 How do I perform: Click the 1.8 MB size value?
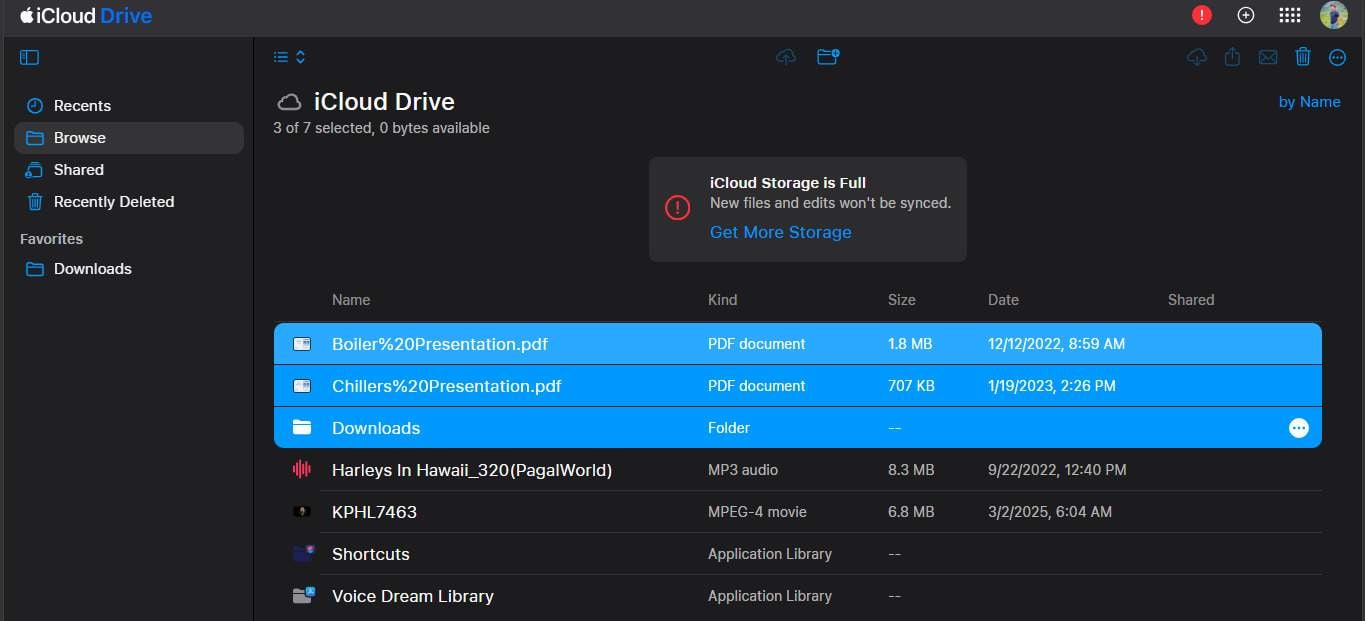(x=910, y=344)
